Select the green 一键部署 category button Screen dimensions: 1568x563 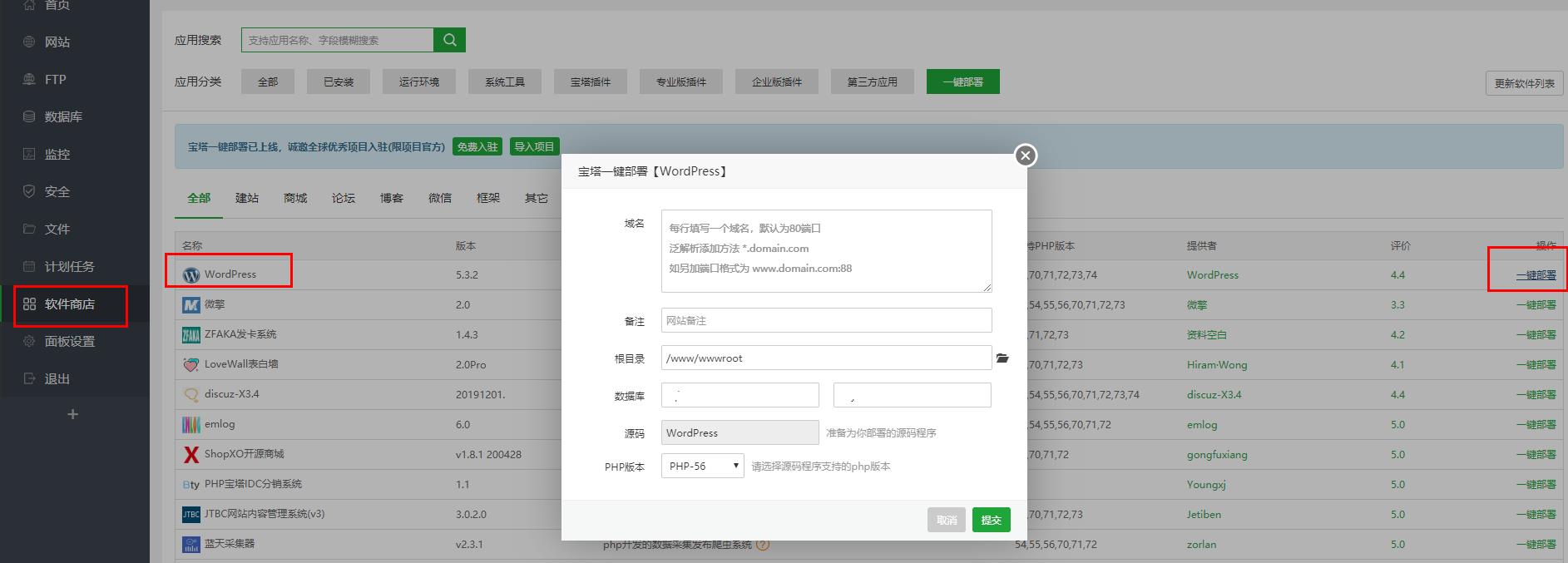[963, 81]
